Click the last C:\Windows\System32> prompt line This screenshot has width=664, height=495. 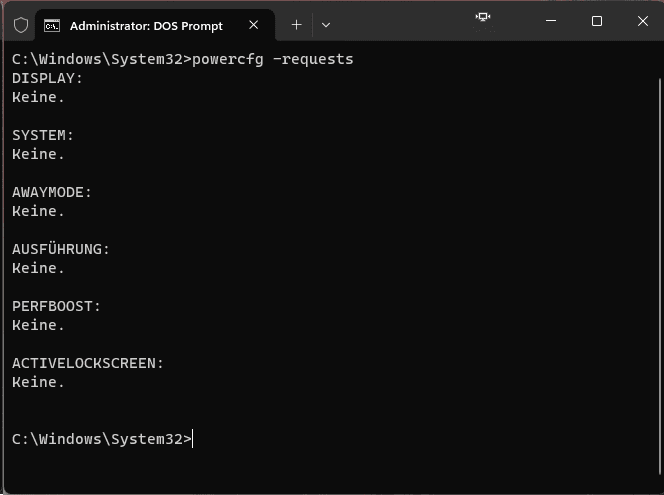point(102,439)
